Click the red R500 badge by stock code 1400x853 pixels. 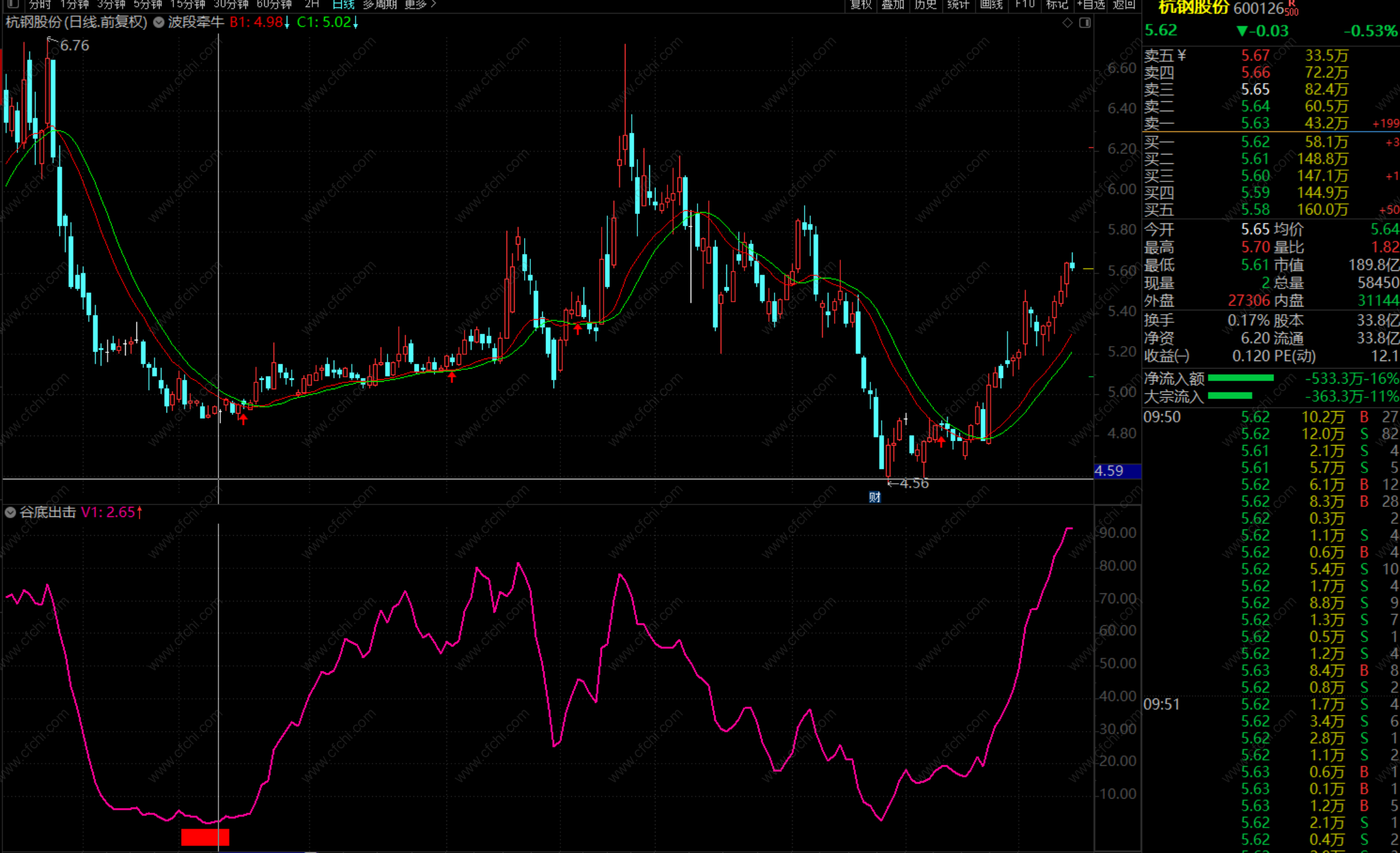point(1291,9)
